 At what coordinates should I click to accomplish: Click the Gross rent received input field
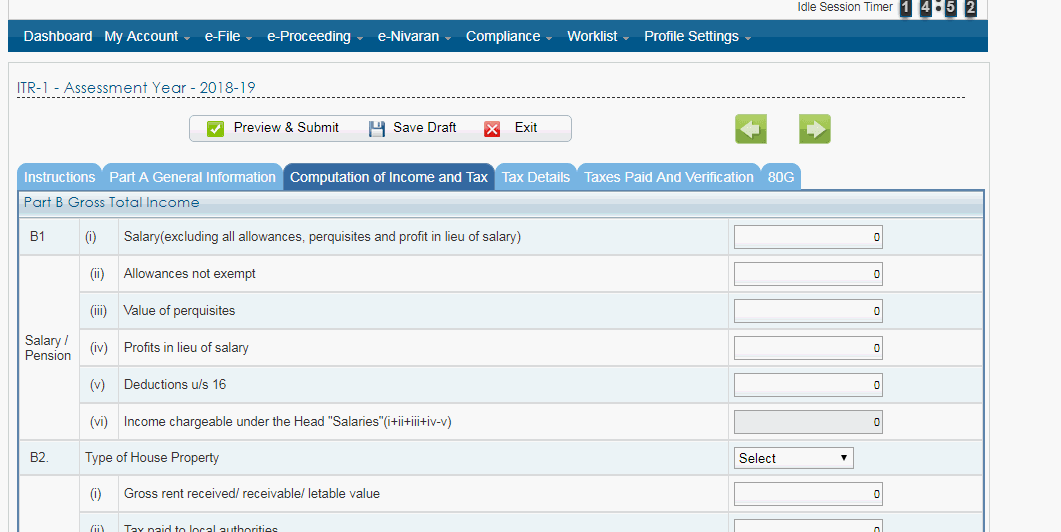pos(808,494)
